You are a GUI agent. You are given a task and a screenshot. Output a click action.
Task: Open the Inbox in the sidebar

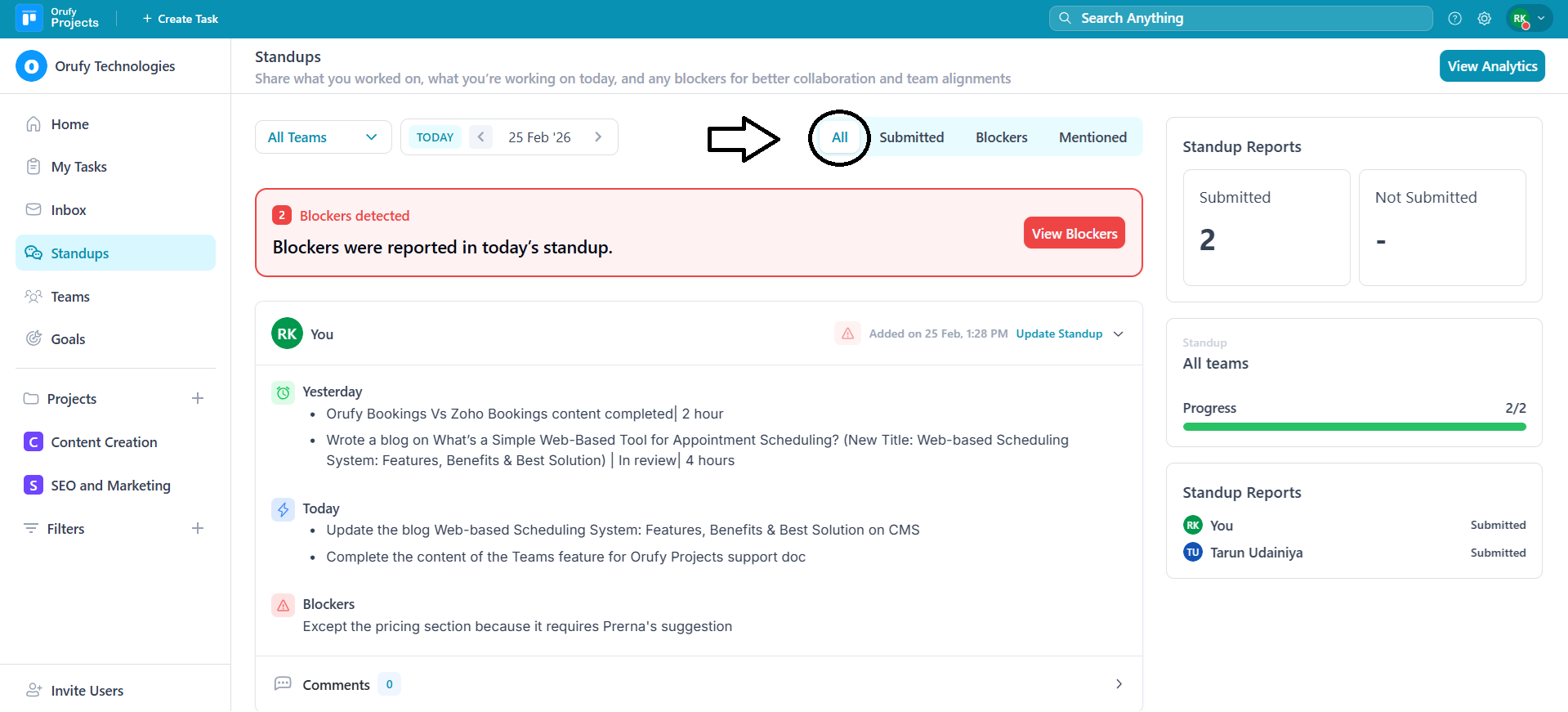tap(69, 210)
